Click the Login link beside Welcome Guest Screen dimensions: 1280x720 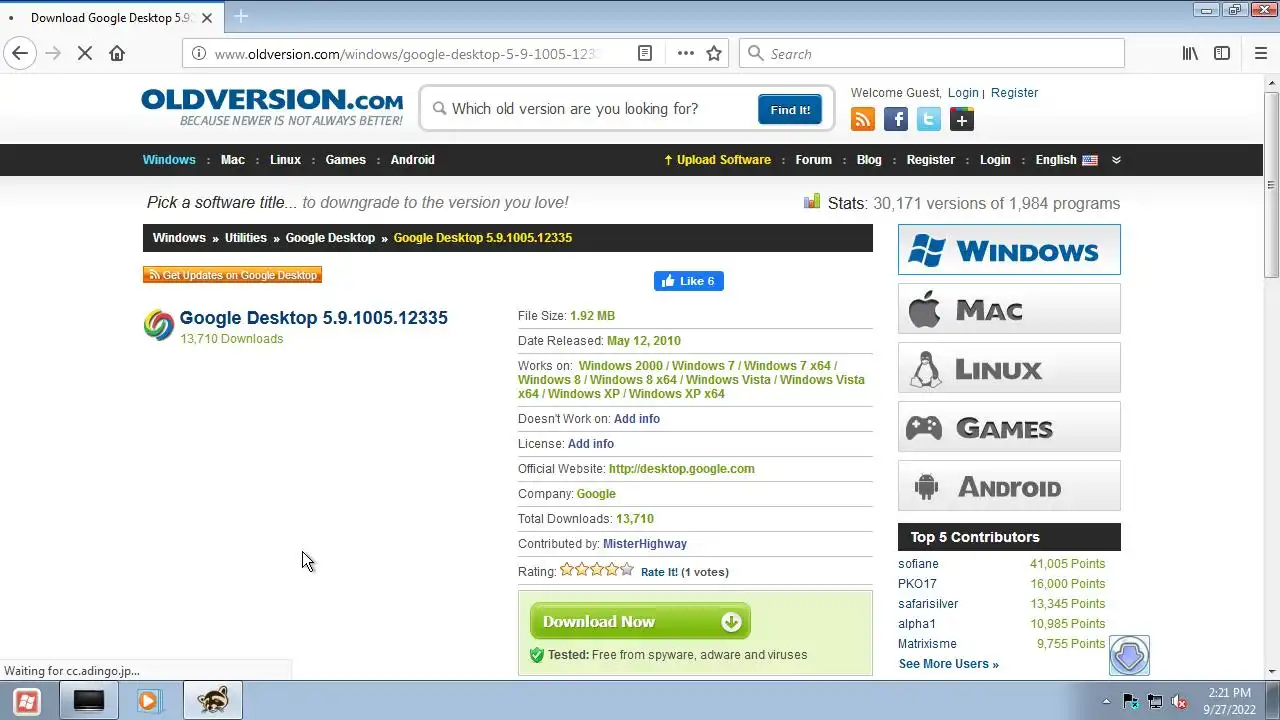coord(963,93)
